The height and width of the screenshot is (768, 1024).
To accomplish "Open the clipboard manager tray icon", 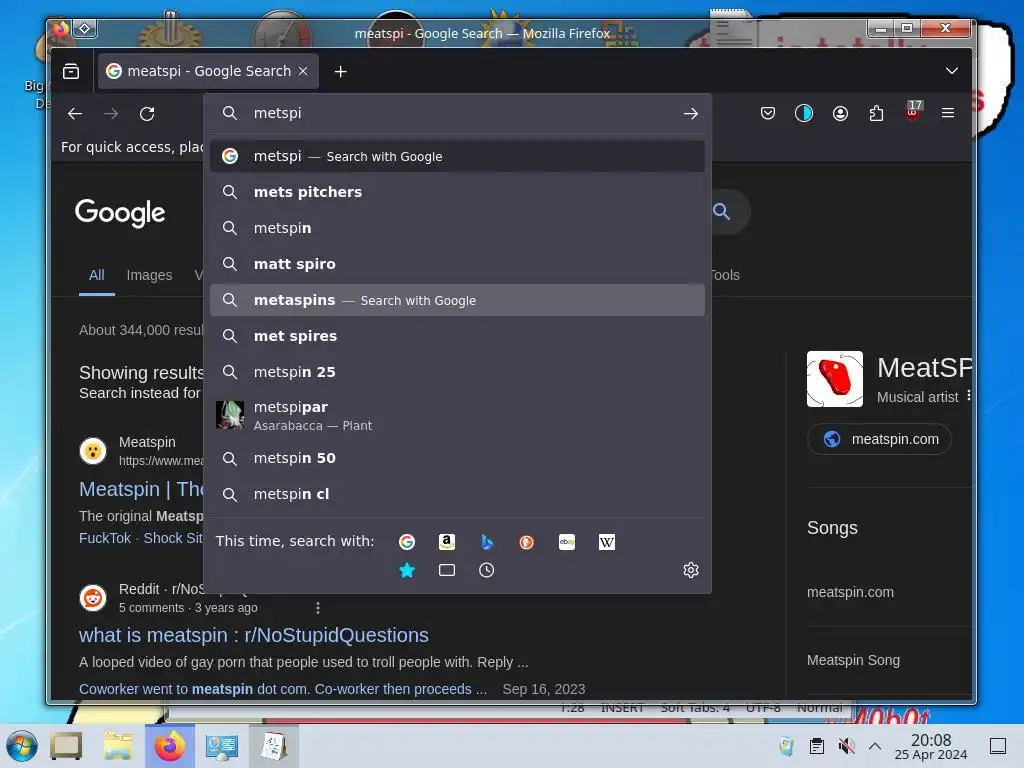I will (x=816, y=746).
